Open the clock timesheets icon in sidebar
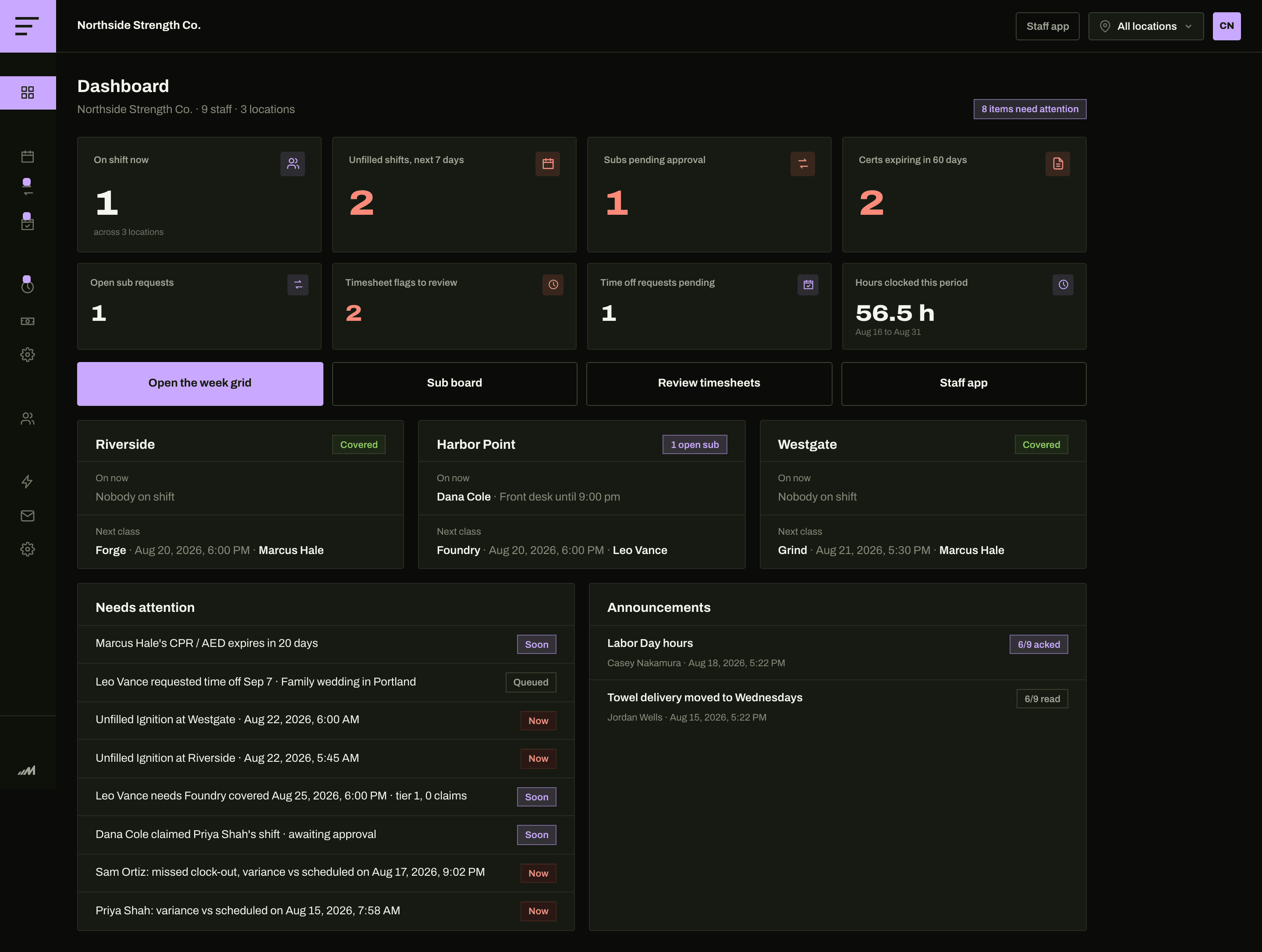 pos(27,287)
